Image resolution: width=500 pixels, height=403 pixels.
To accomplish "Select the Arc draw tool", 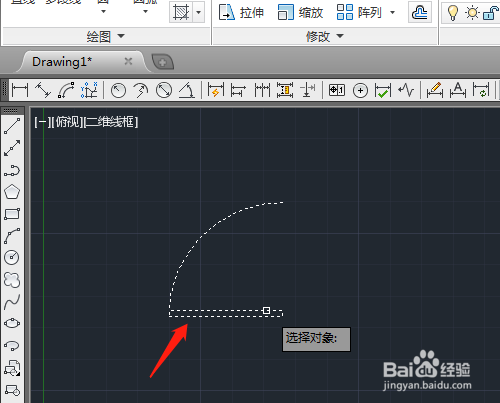I will click(12, 236).
